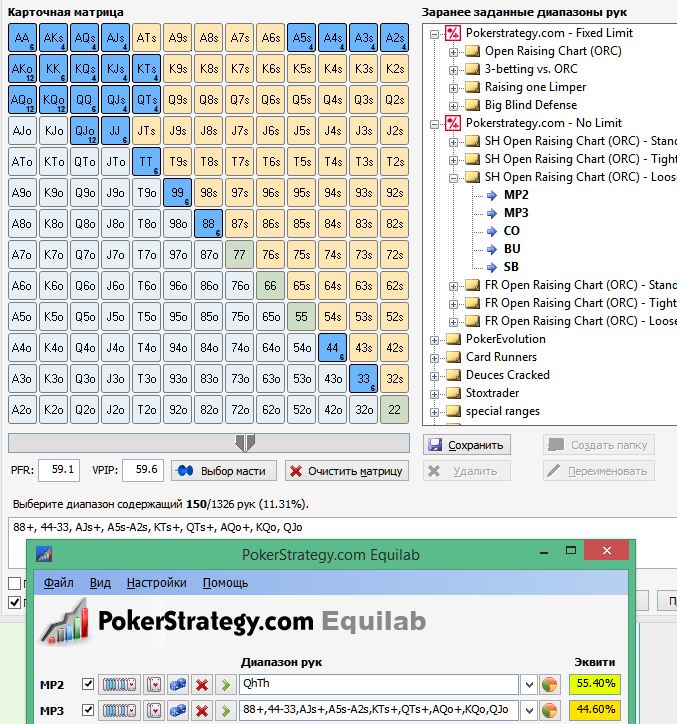The width and height of the screenshot is (677, 724).
Task: Click the card picker icon in MP2 row
Action: click(154, 685)
